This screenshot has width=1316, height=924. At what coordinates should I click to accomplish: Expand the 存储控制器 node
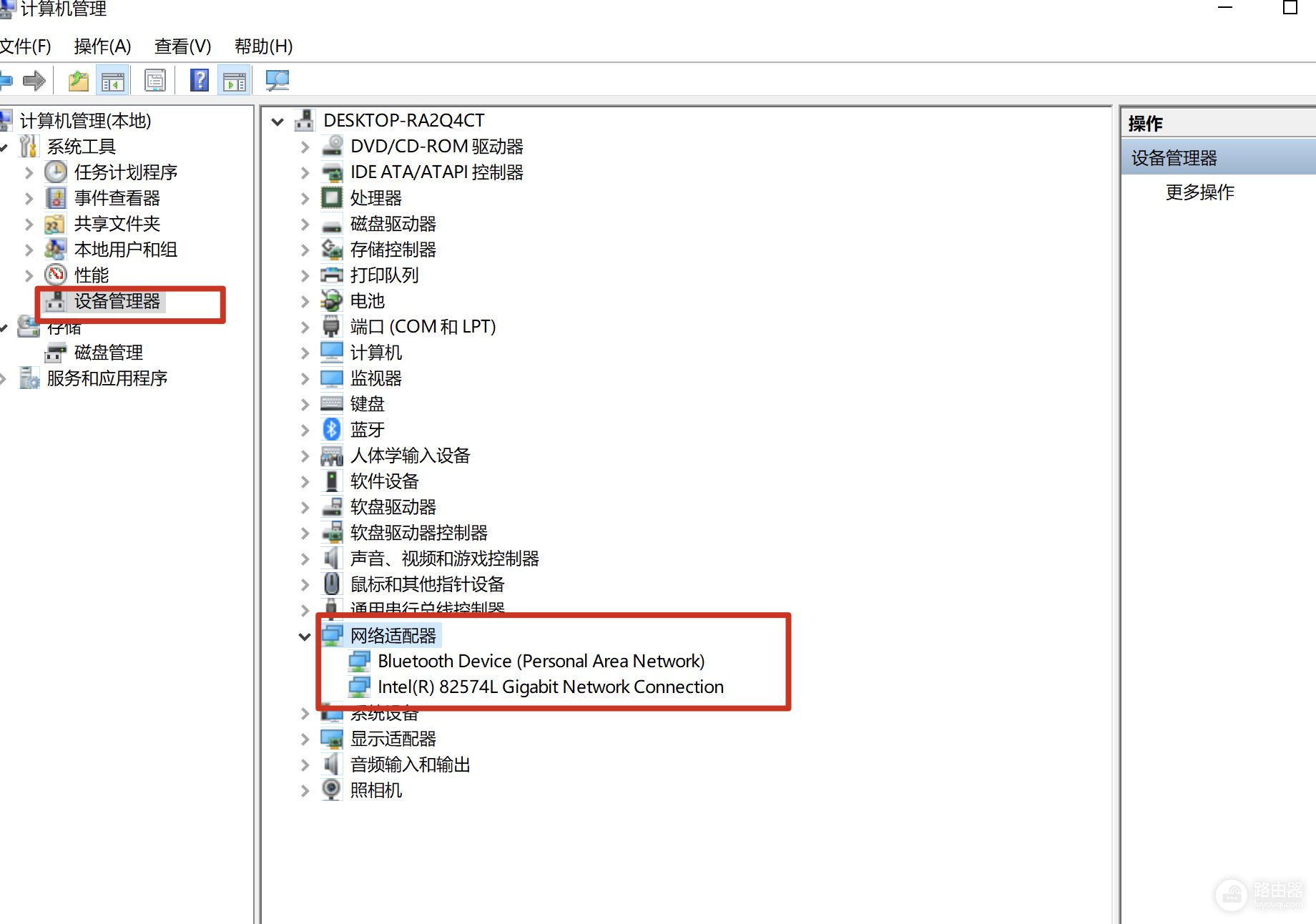click(x=305, y=250)
